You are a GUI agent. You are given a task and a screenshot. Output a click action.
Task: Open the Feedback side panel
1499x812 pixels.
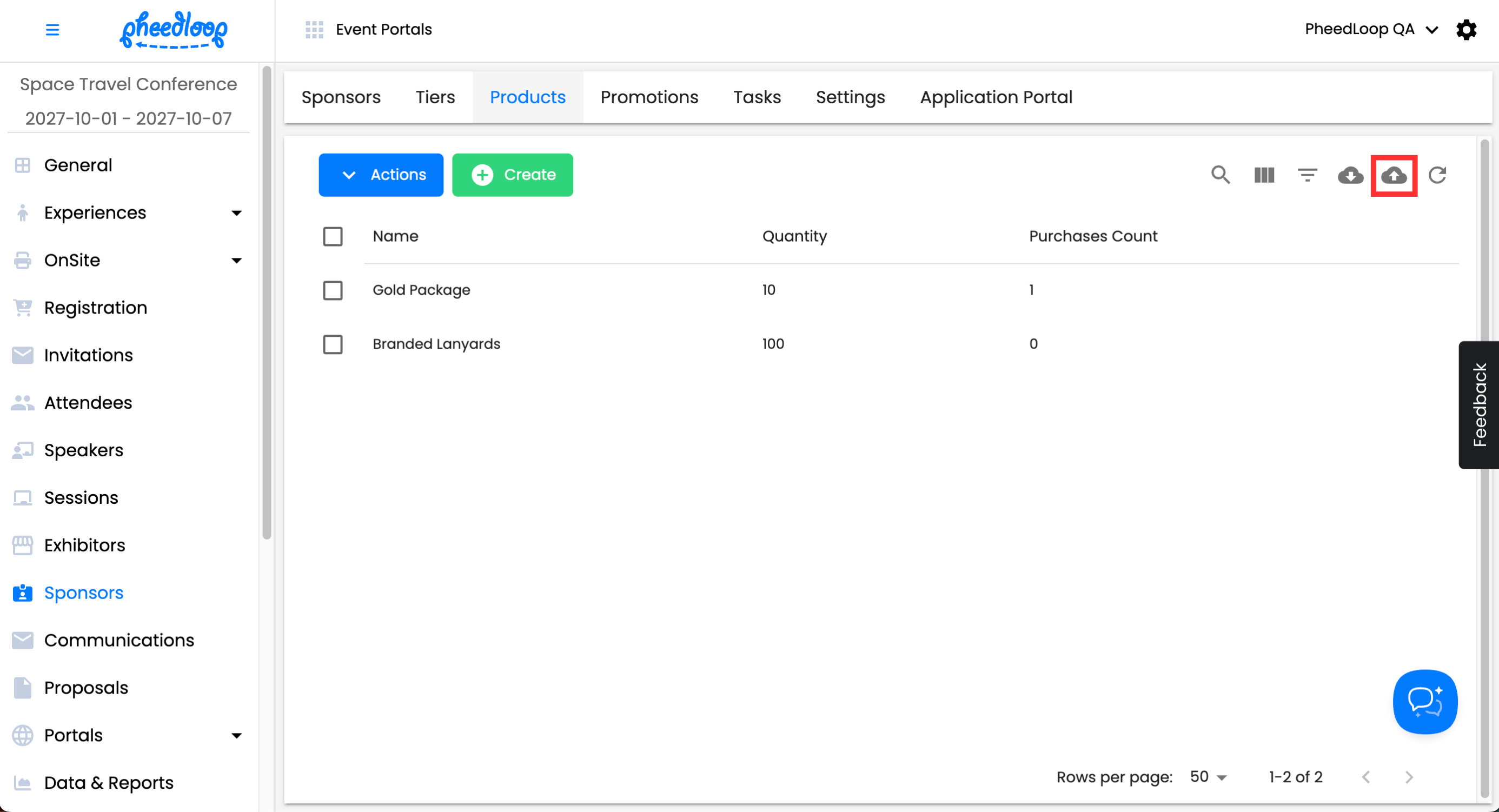point(1478,405)
